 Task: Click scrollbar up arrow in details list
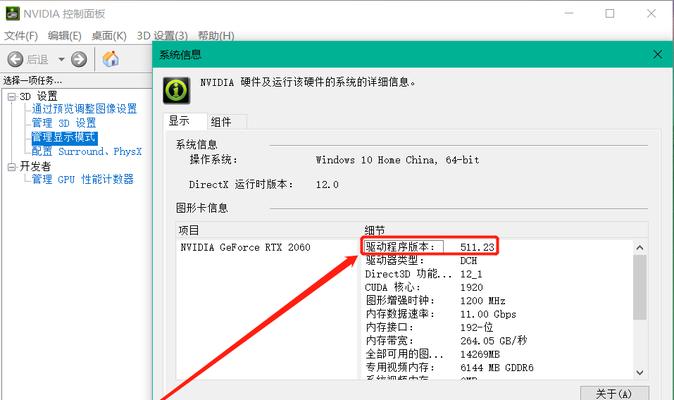tap(640, 247)
